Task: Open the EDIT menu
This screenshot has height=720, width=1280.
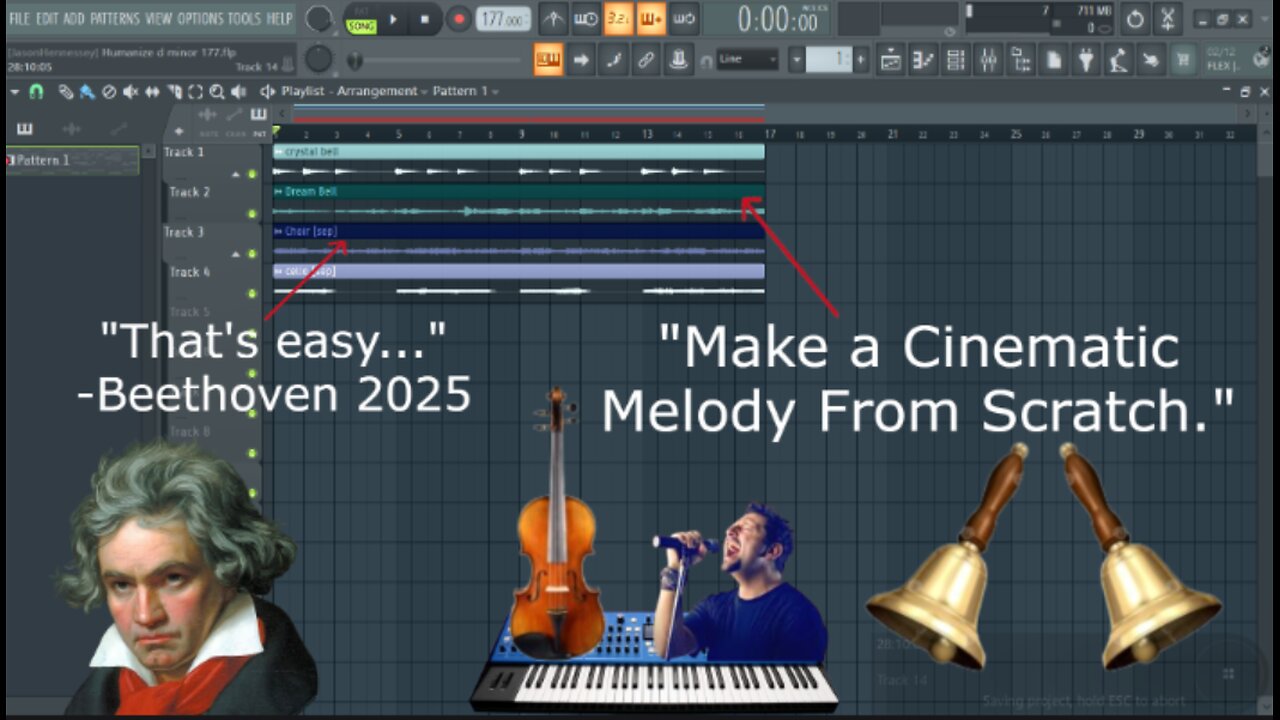Action: pos(46,19)
